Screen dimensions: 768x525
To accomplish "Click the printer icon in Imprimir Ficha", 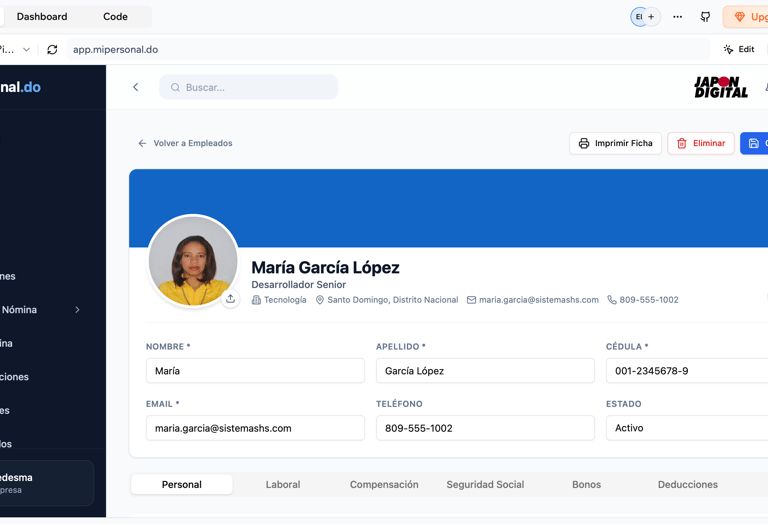I will (x=584, y=143).
